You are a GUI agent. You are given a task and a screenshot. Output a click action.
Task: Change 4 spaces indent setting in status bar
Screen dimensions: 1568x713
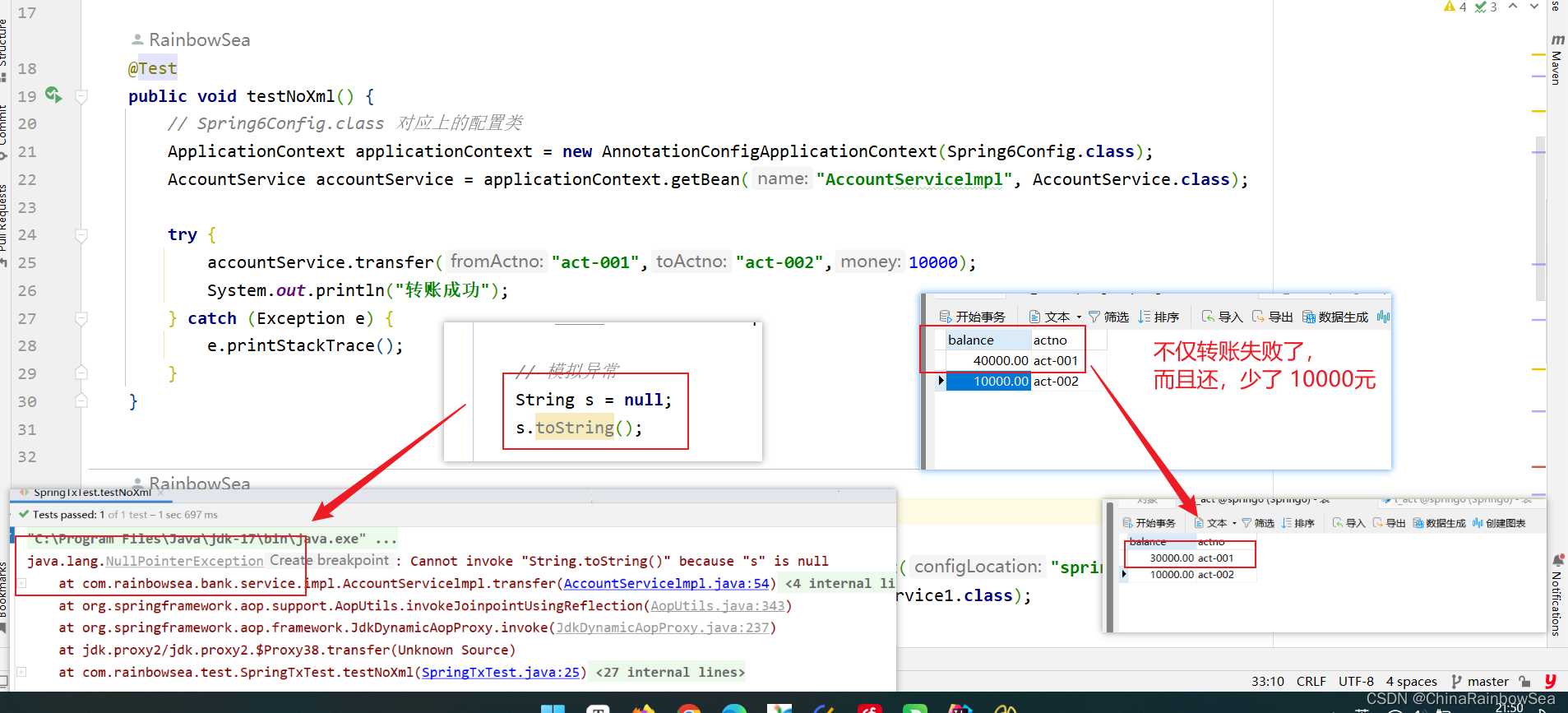point(1411,681)
